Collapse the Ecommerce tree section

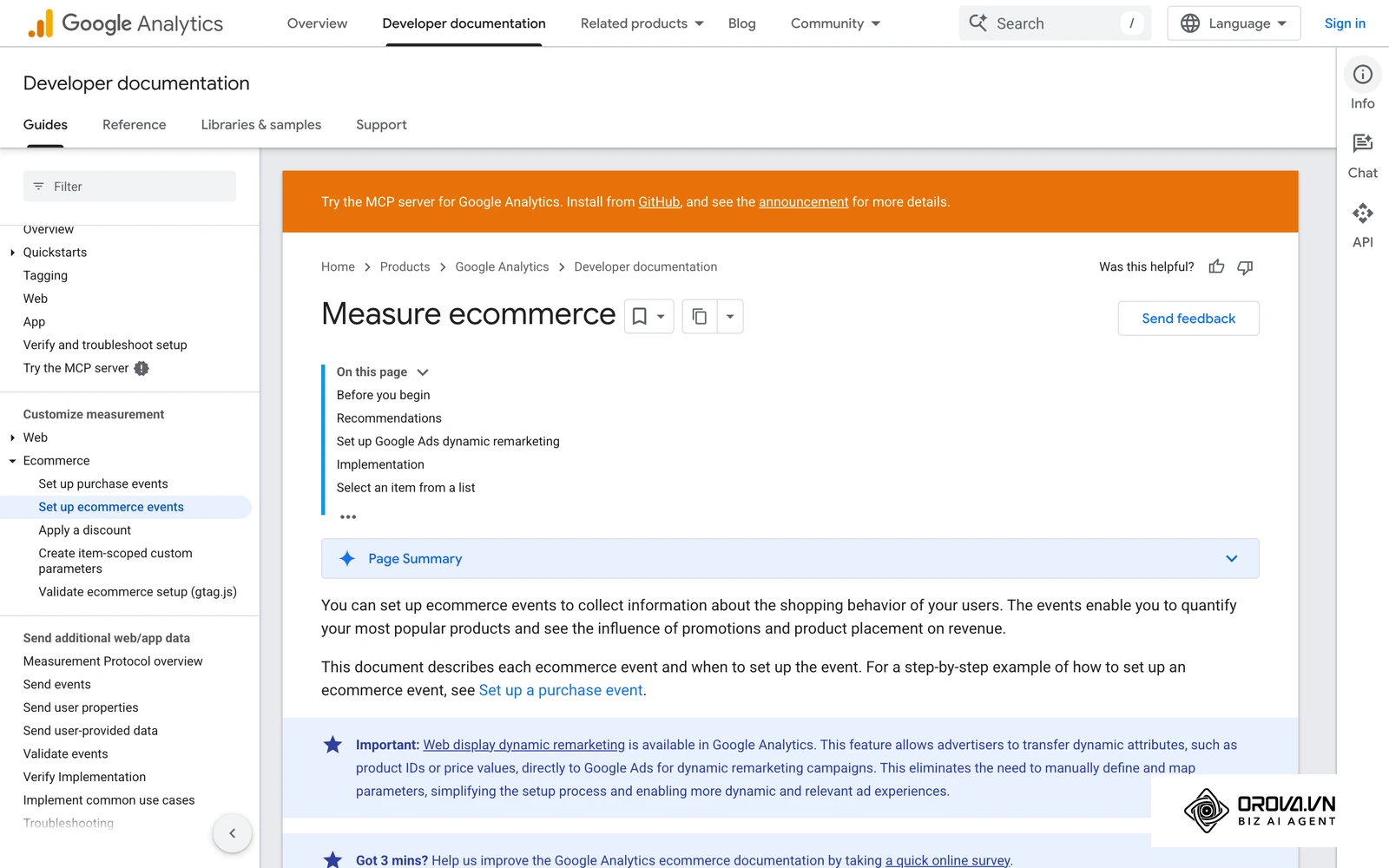pos(12,461)
